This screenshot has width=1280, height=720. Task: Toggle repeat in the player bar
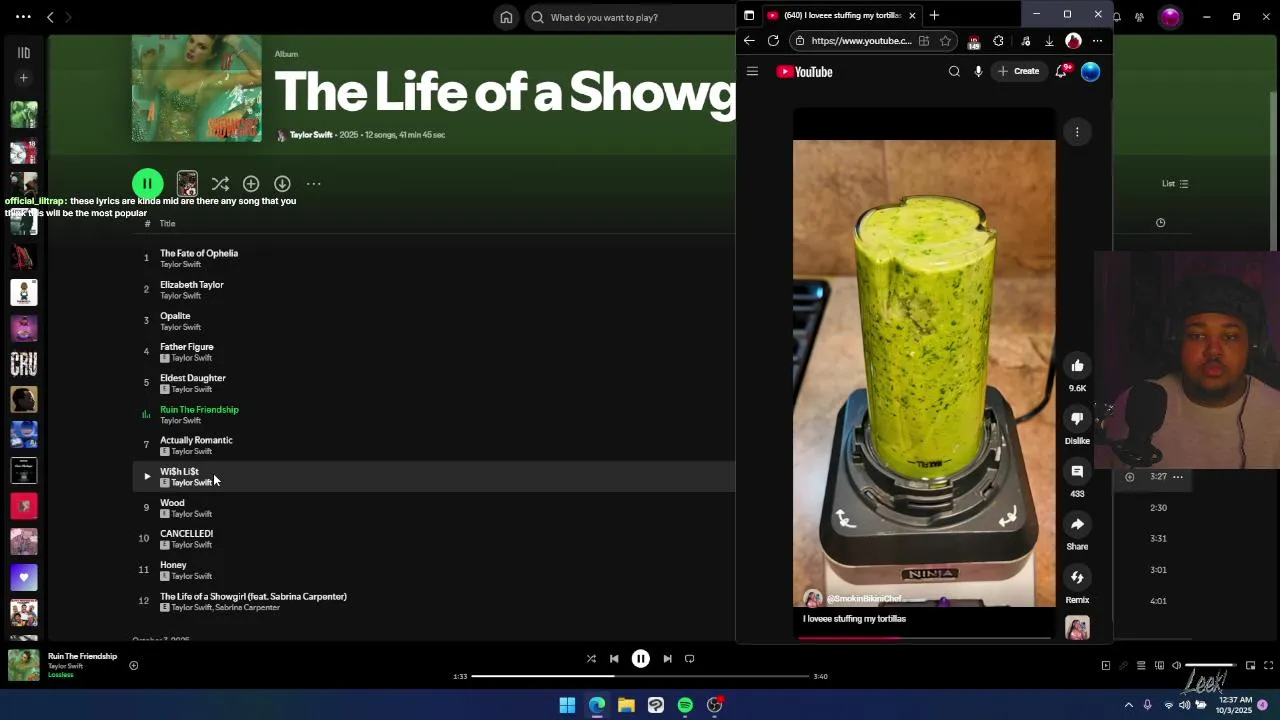pos(689,659)
